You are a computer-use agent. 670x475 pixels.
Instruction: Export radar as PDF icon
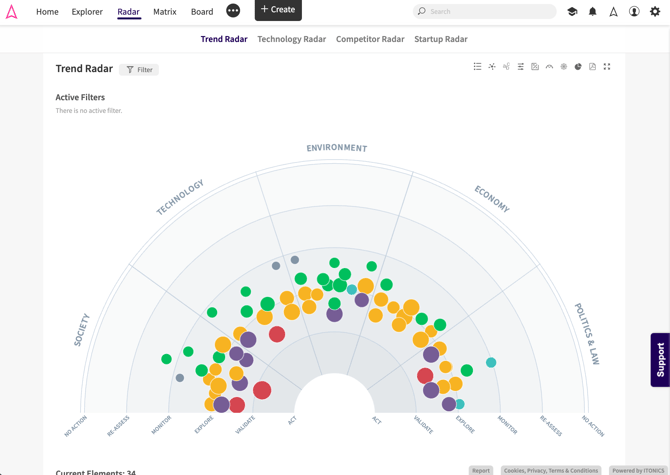coord(592,66)
